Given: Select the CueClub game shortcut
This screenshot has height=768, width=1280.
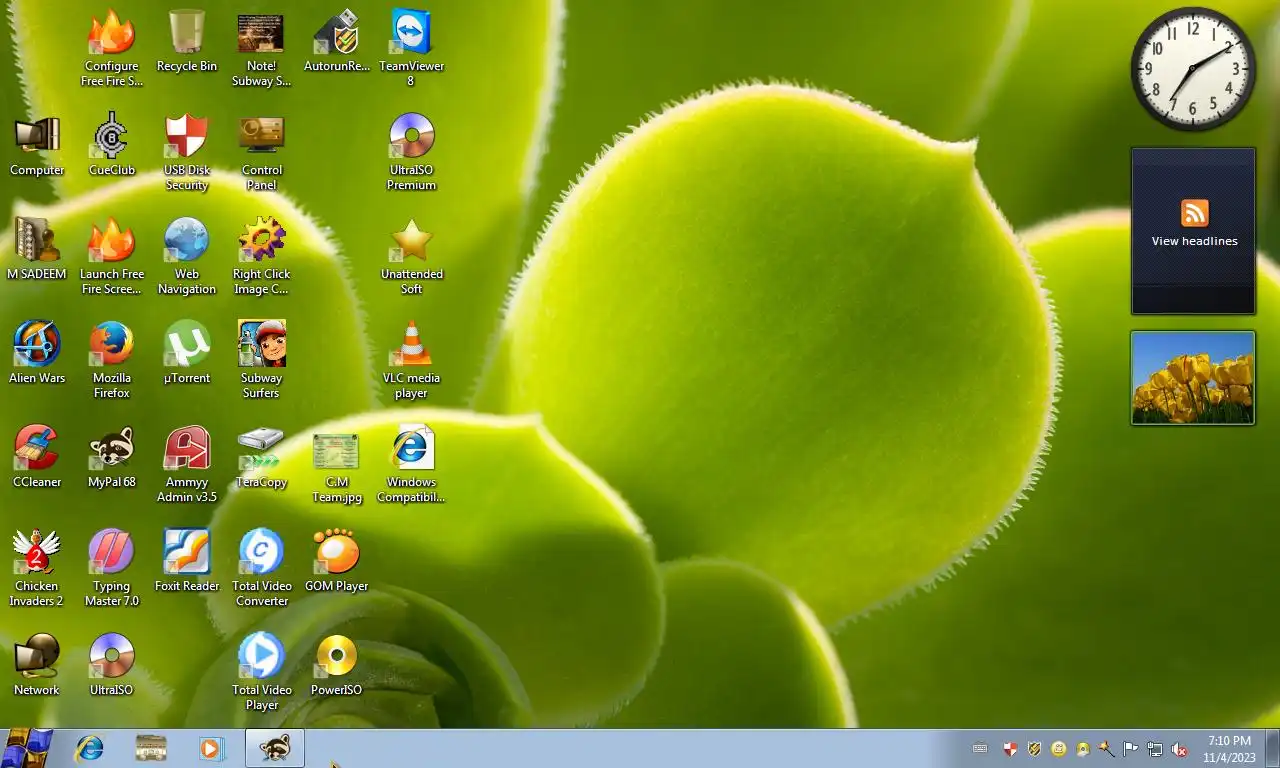Looking at the screenshot, I should click(x=112, y=146).
